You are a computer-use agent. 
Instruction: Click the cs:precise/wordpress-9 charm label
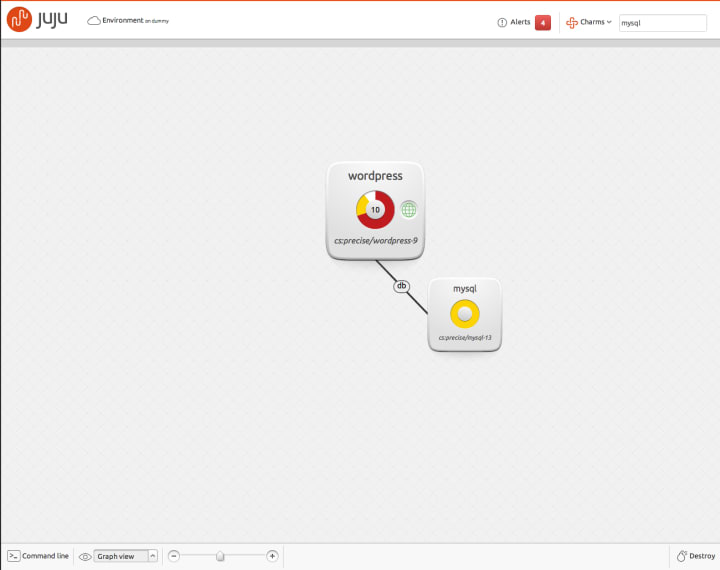pyautogui.click(x=376, y=241)
